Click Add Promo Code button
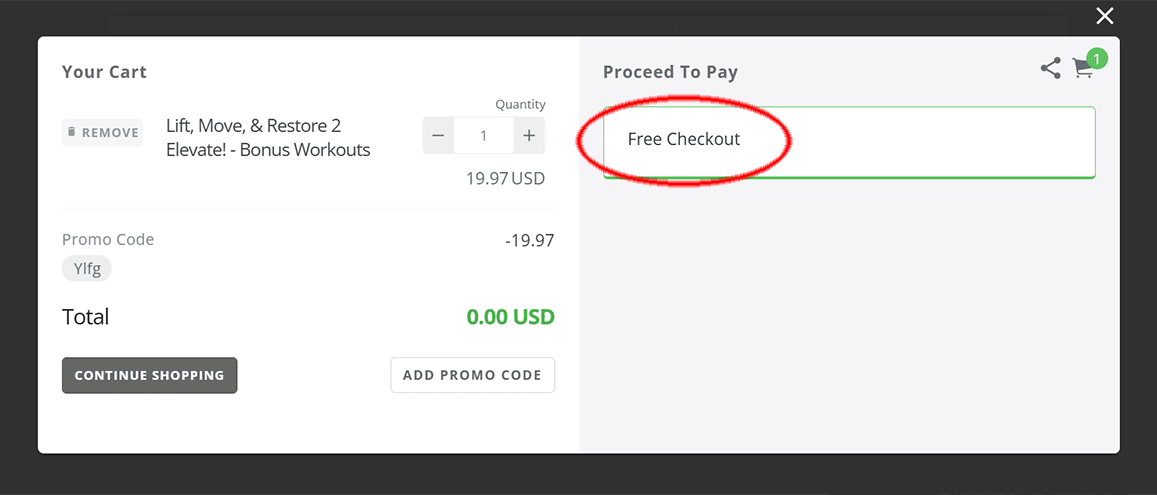The height and width of the screenshot is (495, 1157). [x=472, y=375]
